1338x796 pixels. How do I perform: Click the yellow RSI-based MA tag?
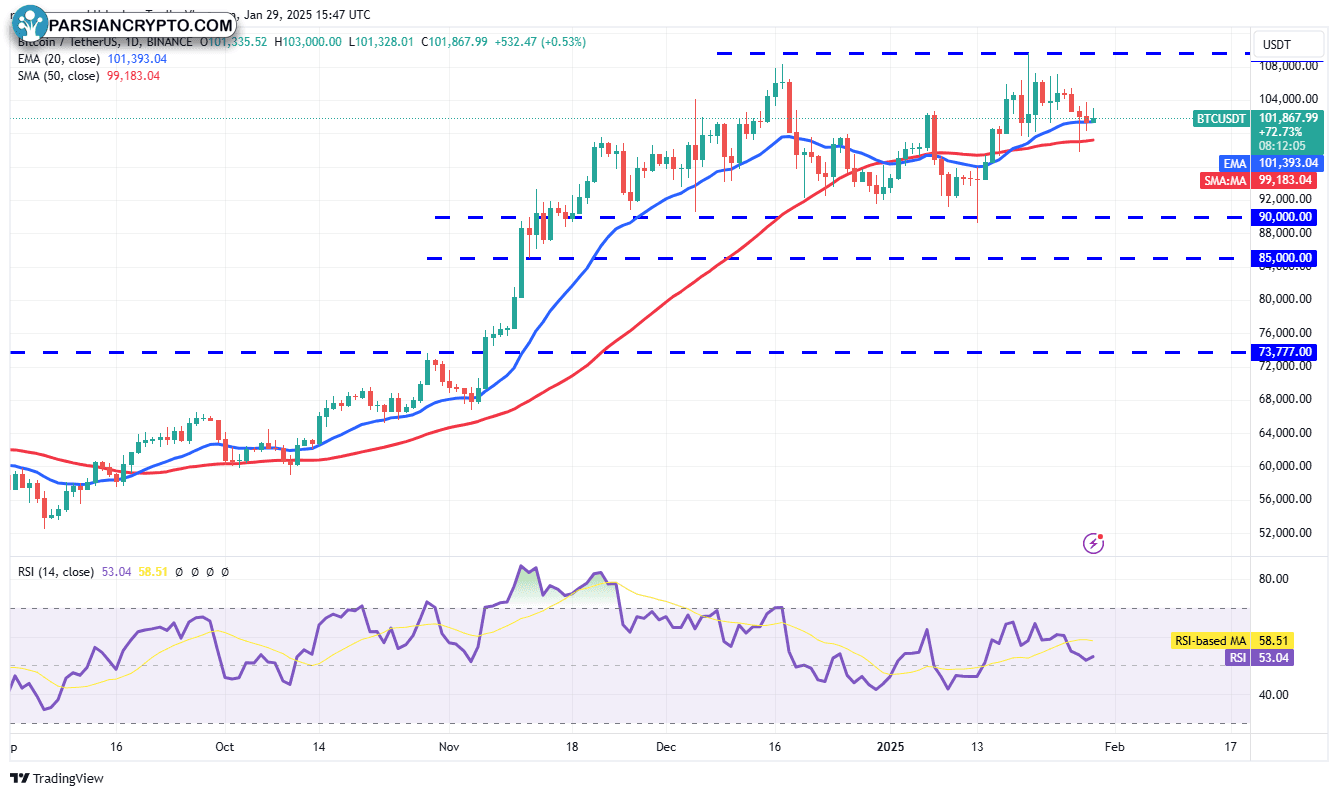point(1208,640)
